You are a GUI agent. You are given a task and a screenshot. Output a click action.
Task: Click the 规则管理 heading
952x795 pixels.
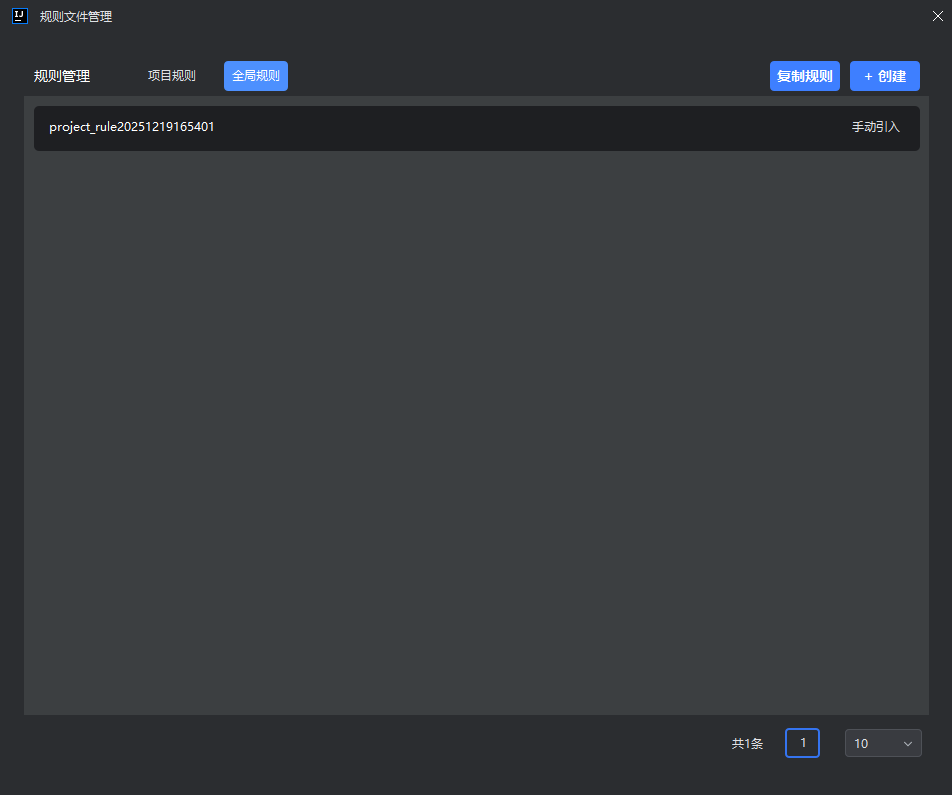click(62, 77)
